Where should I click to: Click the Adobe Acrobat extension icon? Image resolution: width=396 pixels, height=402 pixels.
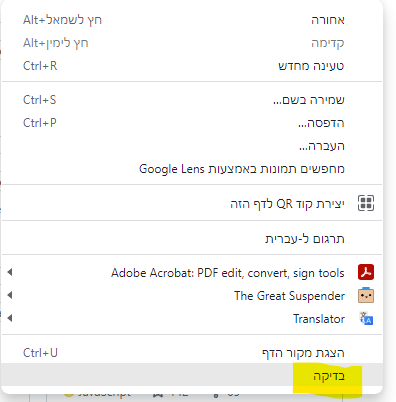(366, 272)
